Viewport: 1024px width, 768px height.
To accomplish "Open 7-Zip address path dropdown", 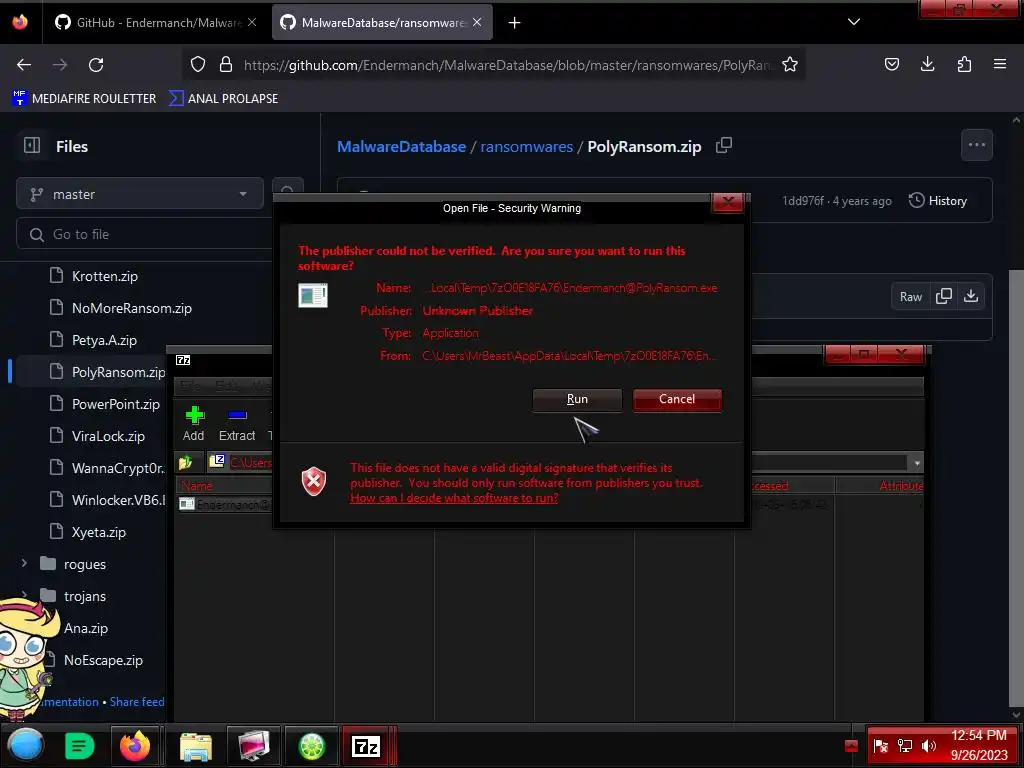I will (x=917, y=463).
